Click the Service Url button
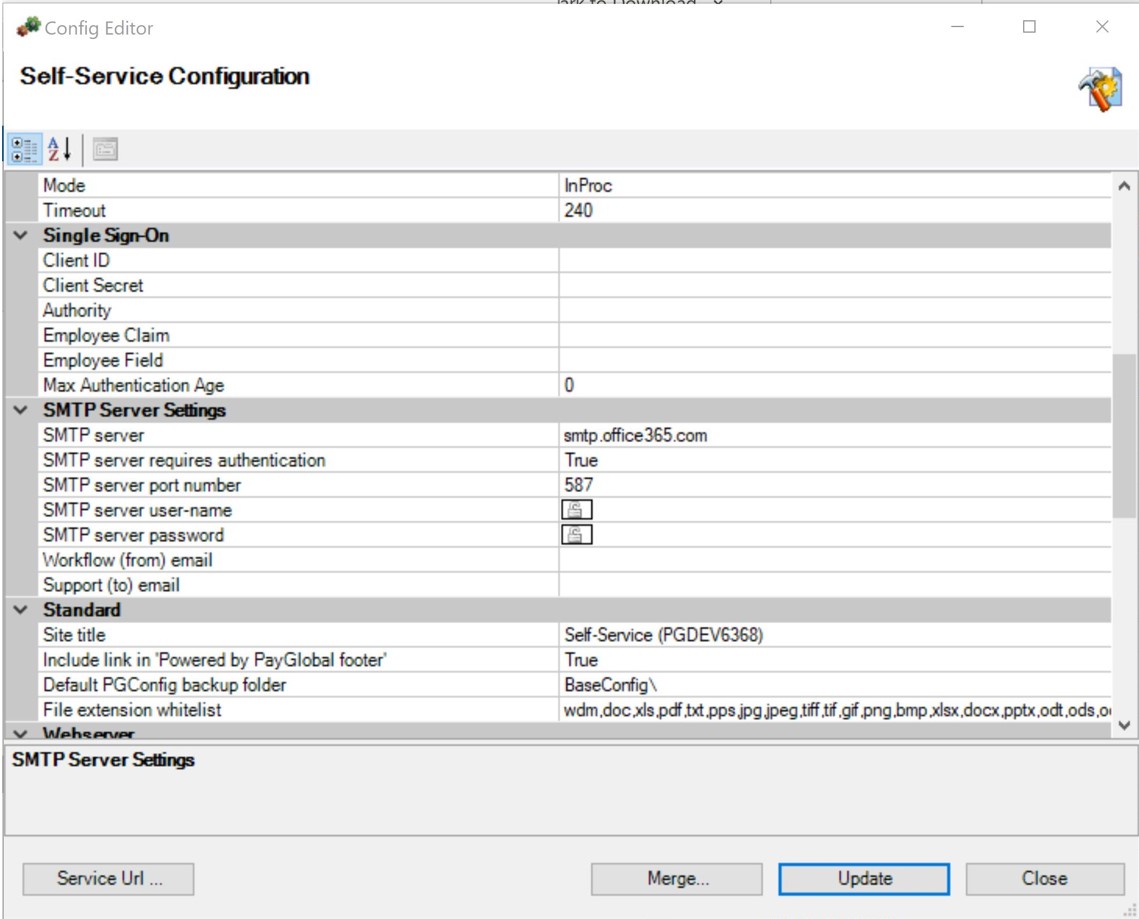1139x919 pixels. pyautogui.click(x=107, y=879)
